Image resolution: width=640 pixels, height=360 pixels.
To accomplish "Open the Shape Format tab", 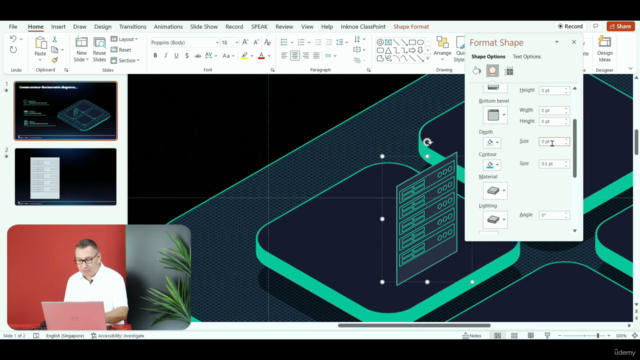I will click(411, 27).
